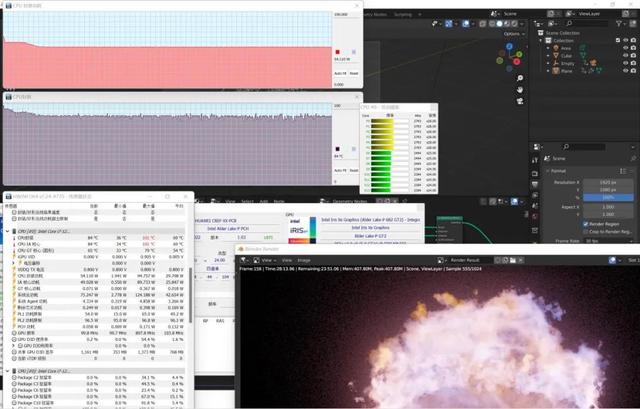Click the resolution percentage slider

608,197
